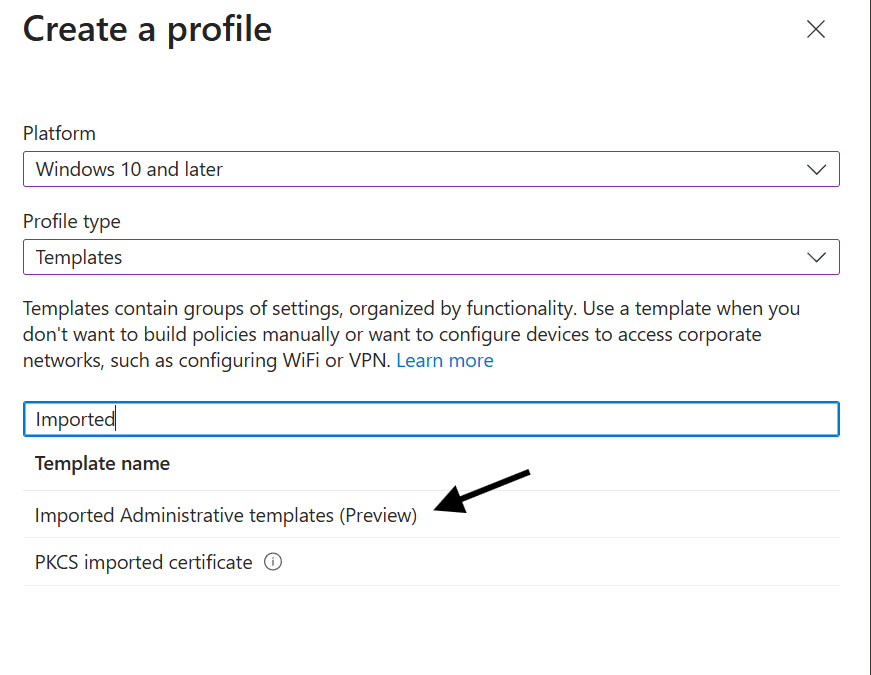Sort by the Template name column header

[102, 463]
